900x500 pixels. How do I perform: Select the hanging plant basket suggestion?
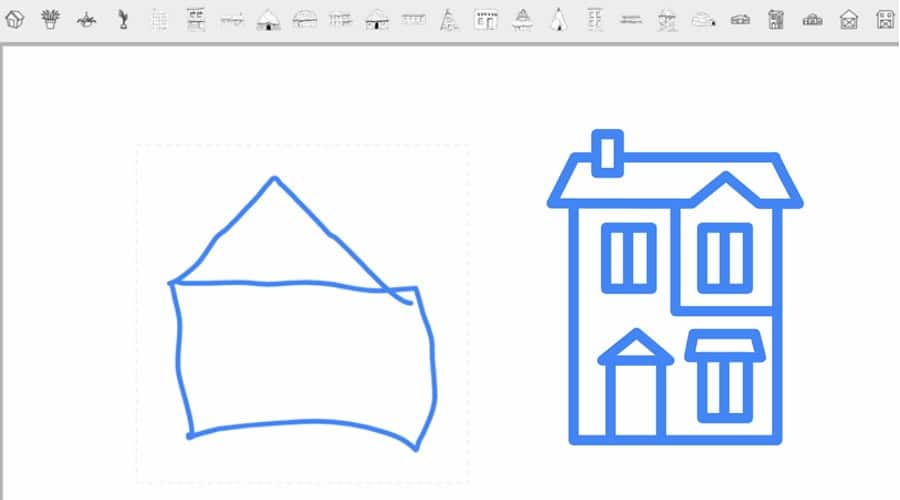87,20
